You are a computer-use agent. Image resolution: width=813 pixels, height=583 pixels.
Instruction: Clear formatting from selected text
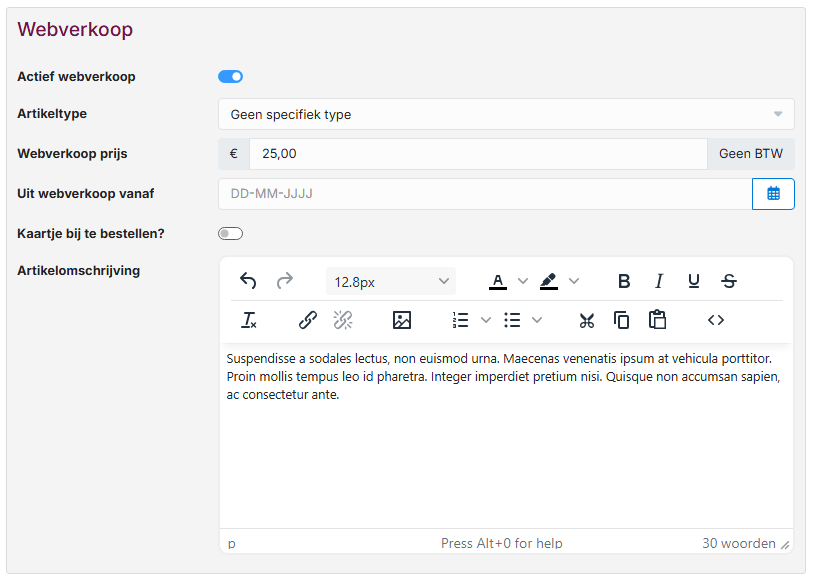click(x=249, y=320)
